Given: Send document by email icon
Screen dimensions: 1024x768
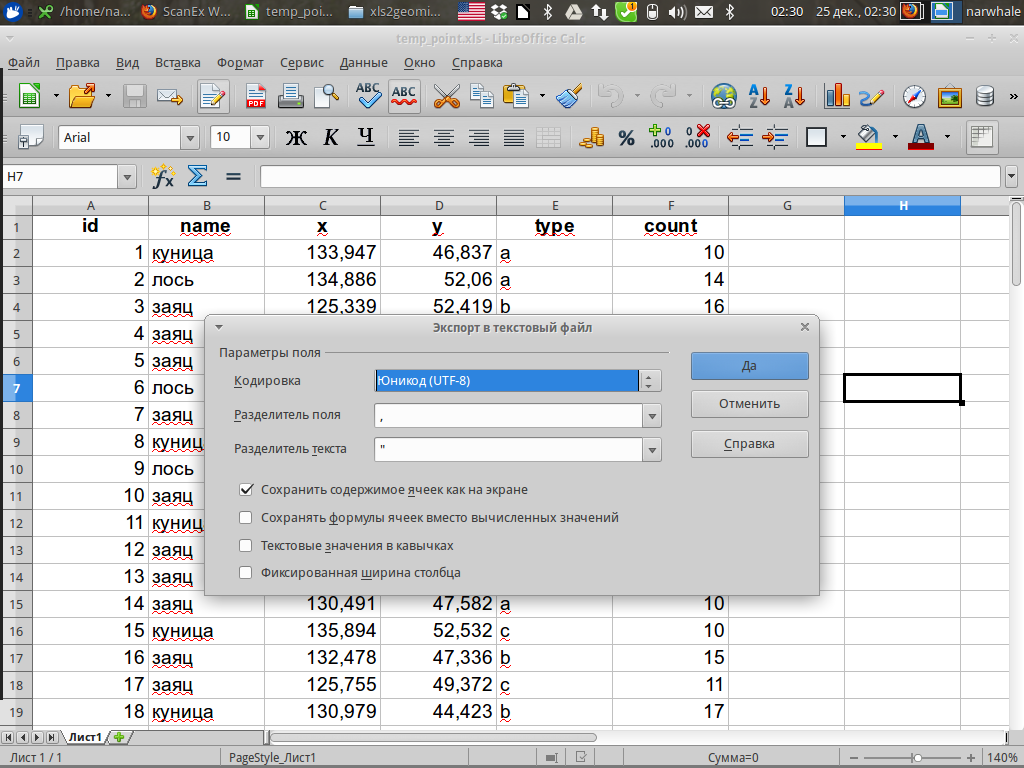Looking at the screenshot, I should [170, 97].
